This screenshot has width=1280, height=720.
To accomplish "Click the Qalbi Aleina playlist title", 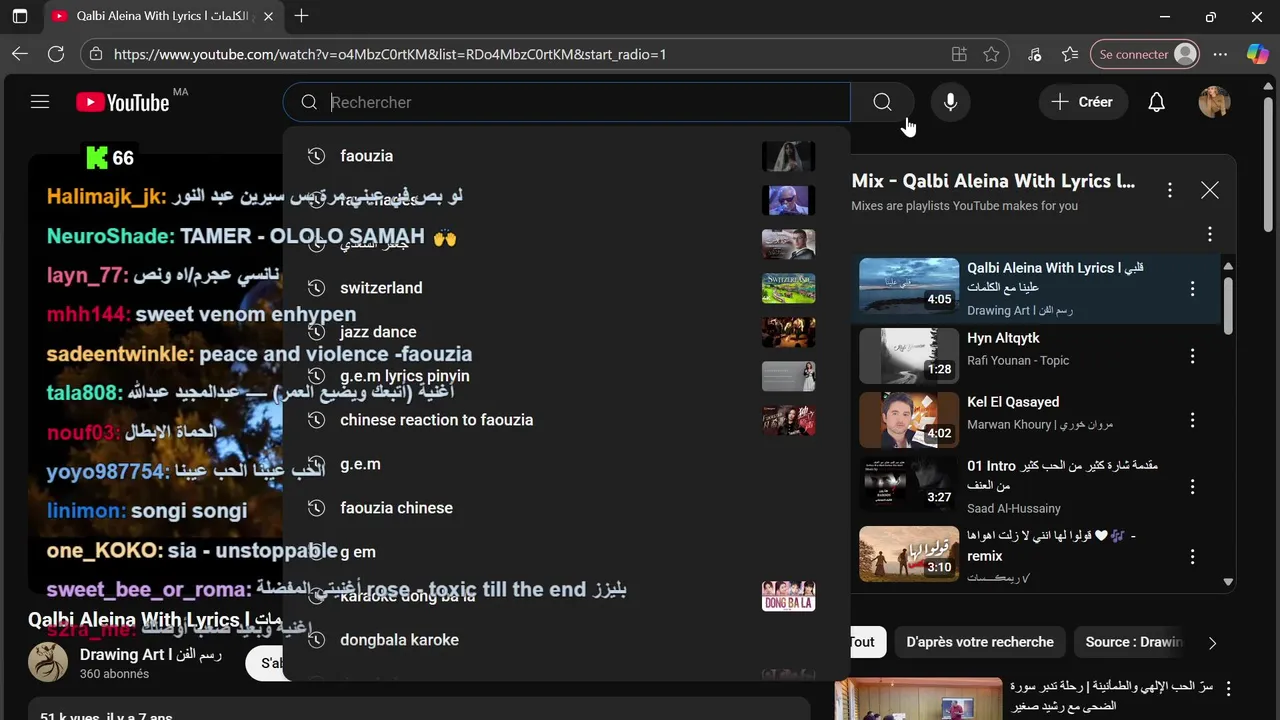I will coord(1055,277).
